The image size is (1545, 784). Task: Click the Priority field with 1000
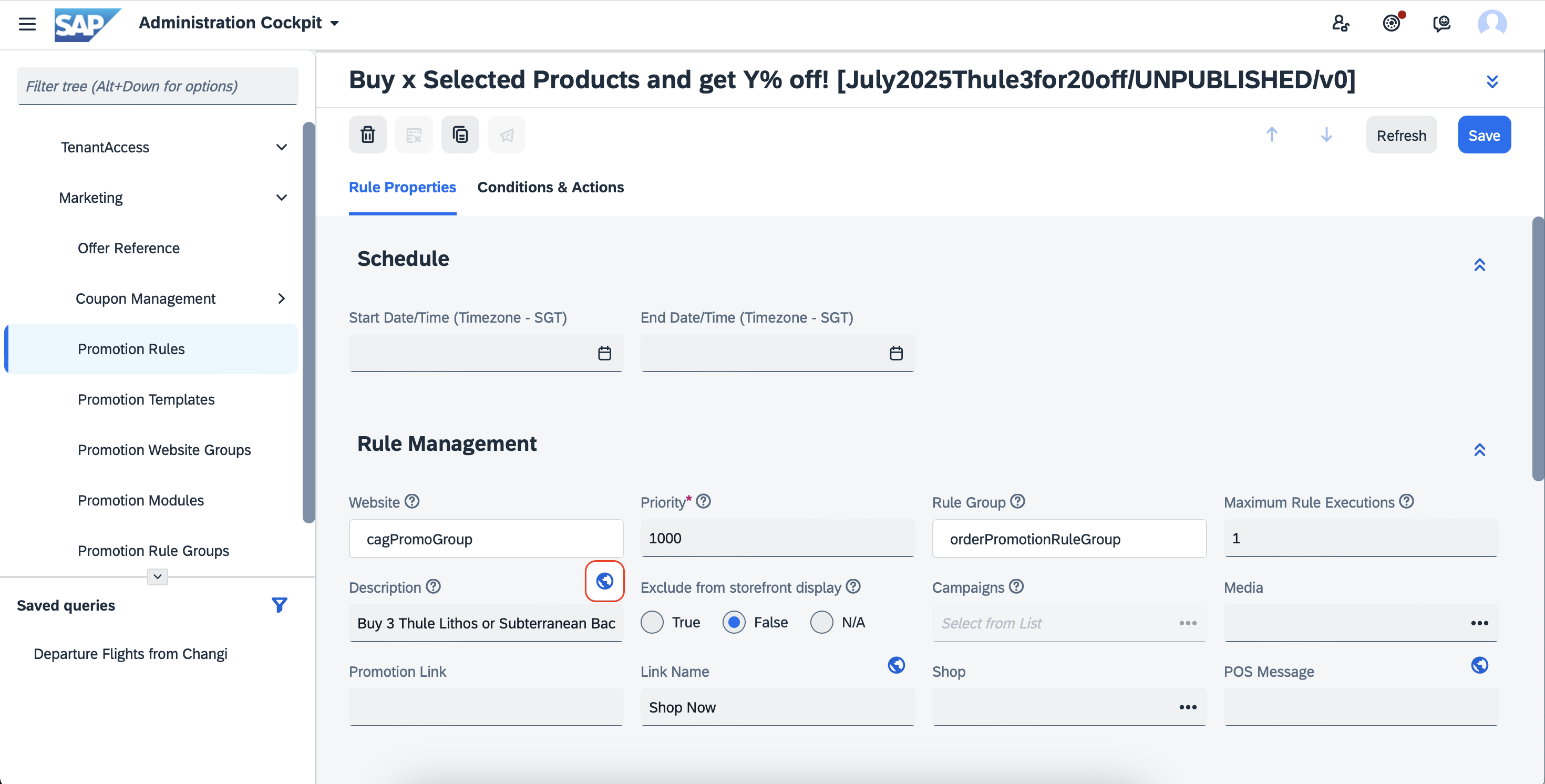coord(777,538)
